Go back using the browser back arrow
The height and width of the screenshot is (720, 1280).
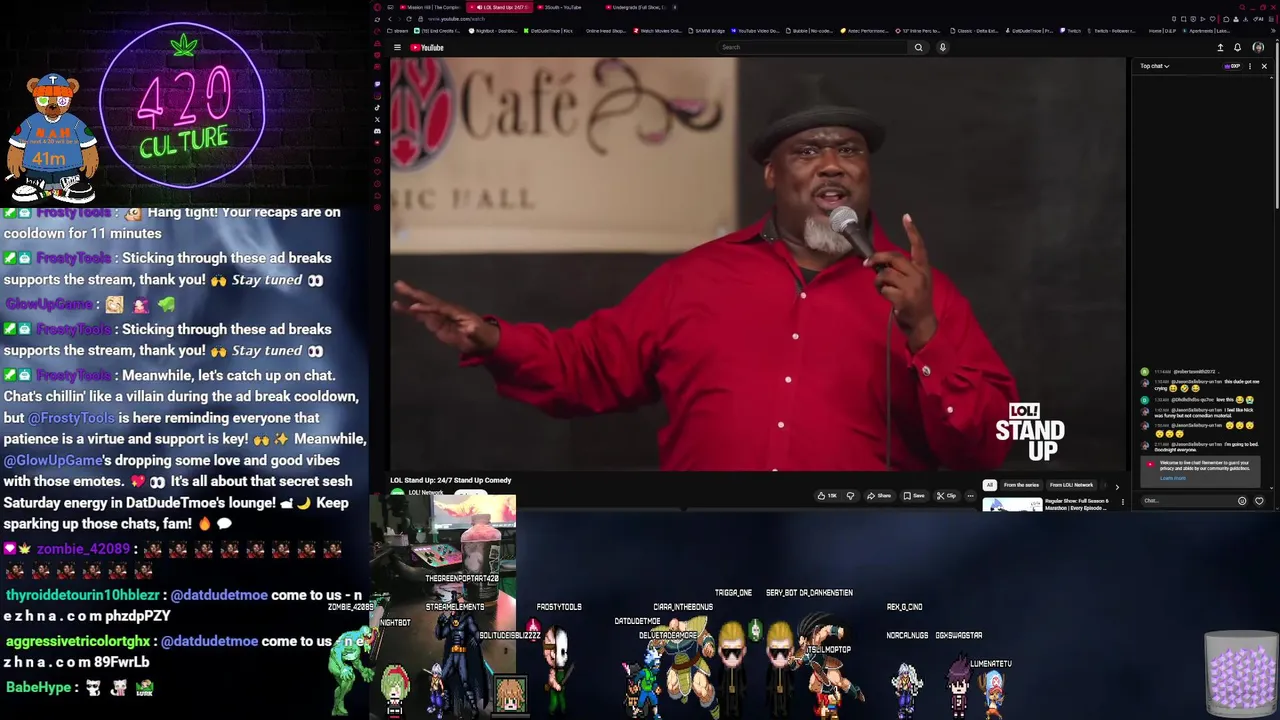391,19
